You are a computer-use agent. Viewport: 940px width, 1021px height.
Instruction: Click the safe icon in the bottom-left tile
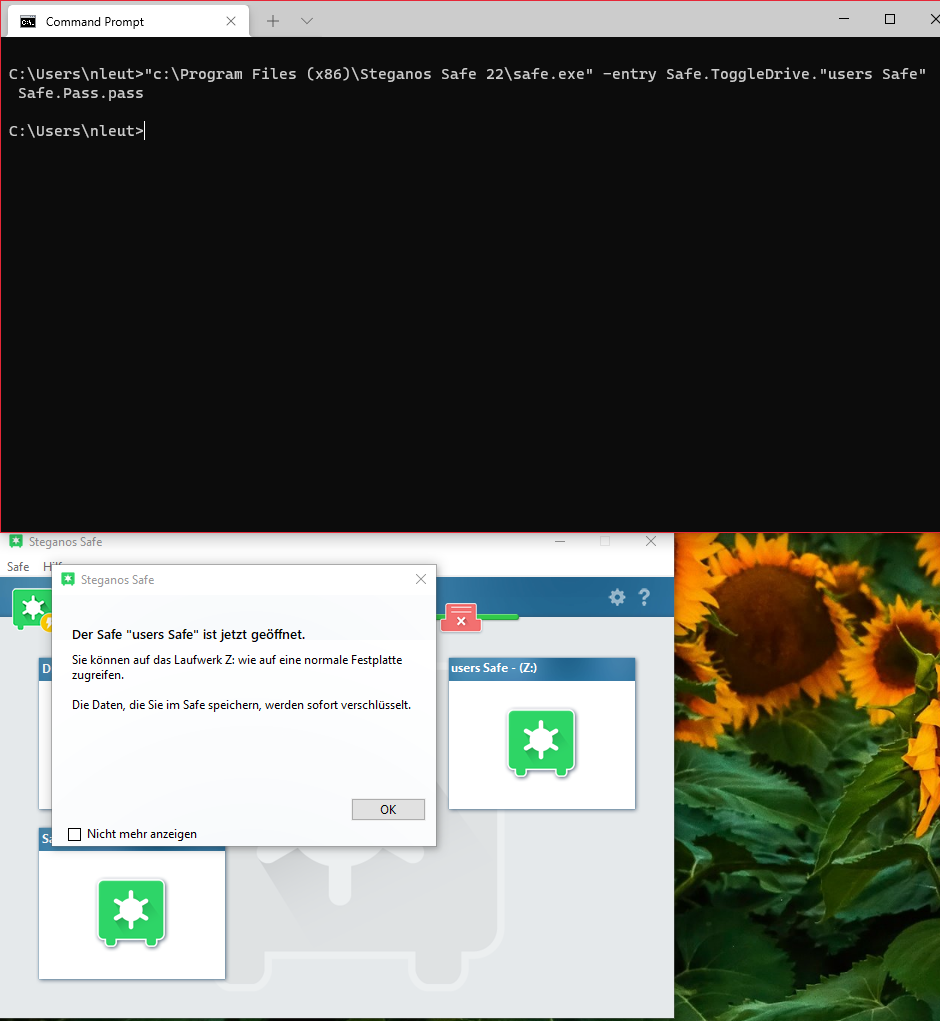(131, 912)
